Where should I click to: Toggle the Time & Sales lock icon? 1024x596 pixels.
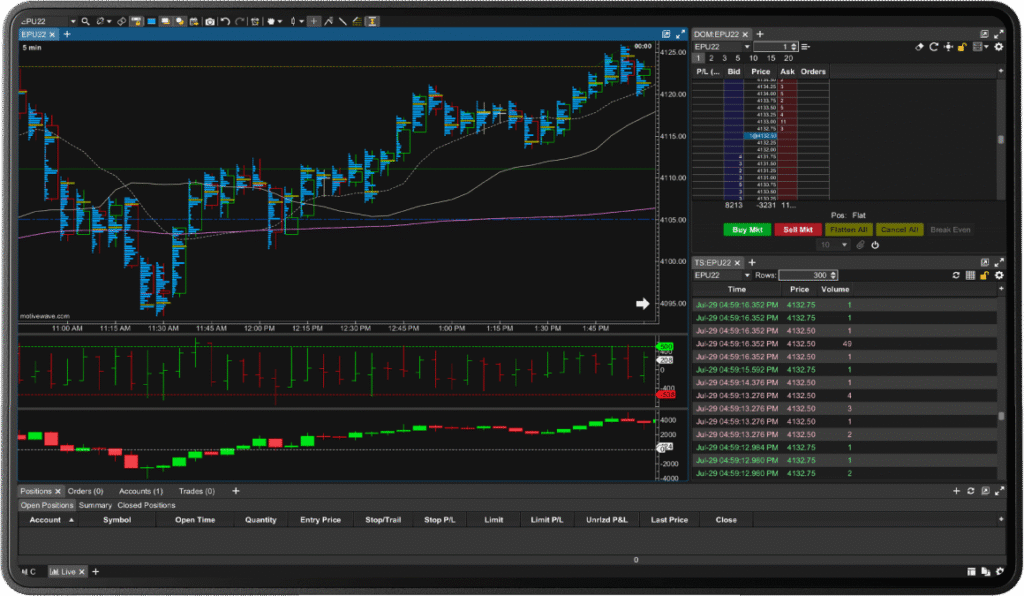click(984, 275)
